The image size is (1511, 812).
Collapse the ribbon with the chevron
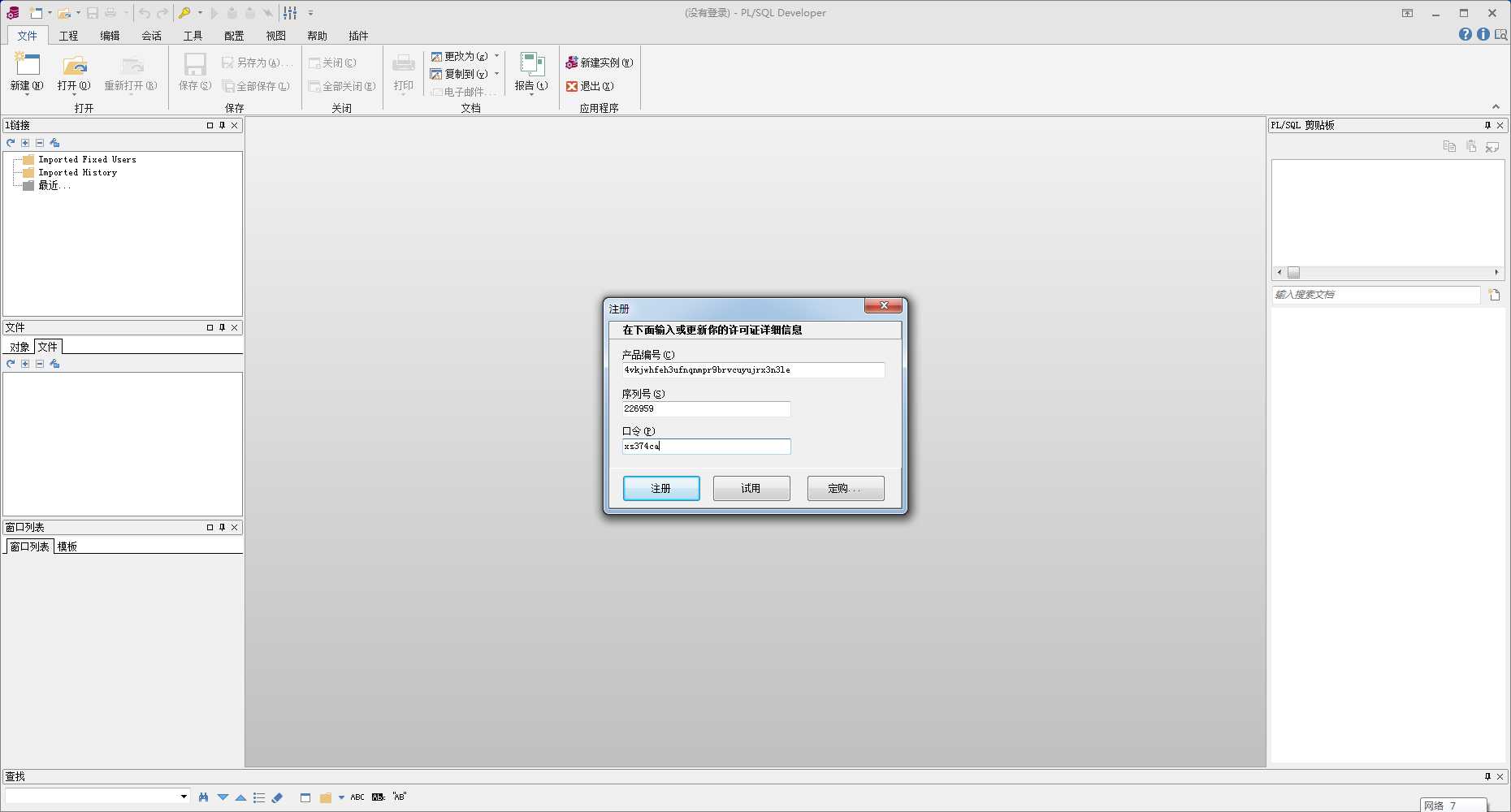pyautogui.click(x=1496, y=106)
